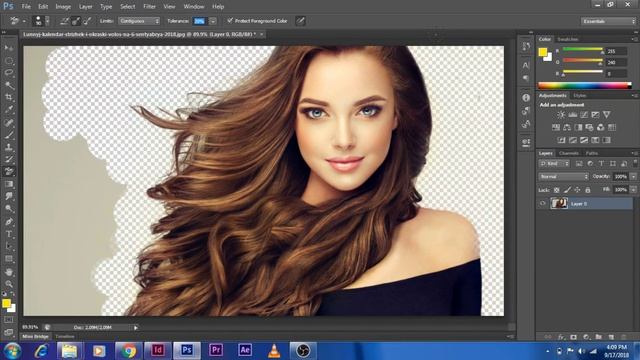Screen dimensions: 640x360
Task: Select the Background Eraser tool
Action: click(9, 171)
